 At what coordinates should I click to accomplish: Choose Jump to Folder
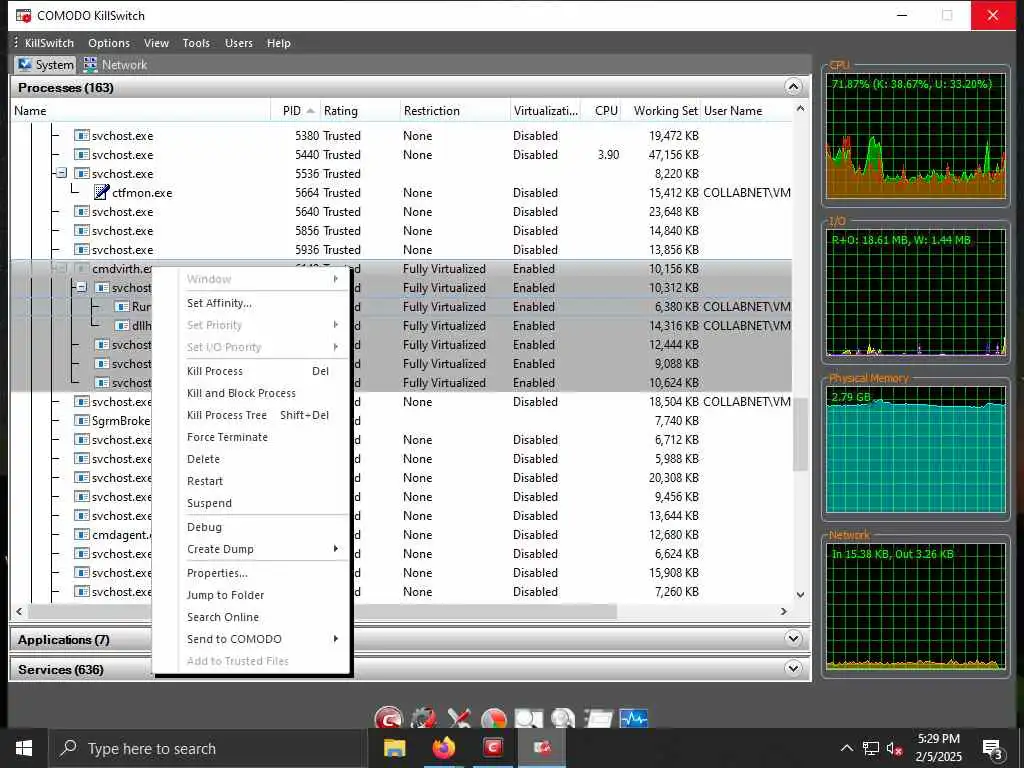coord(225,595)
